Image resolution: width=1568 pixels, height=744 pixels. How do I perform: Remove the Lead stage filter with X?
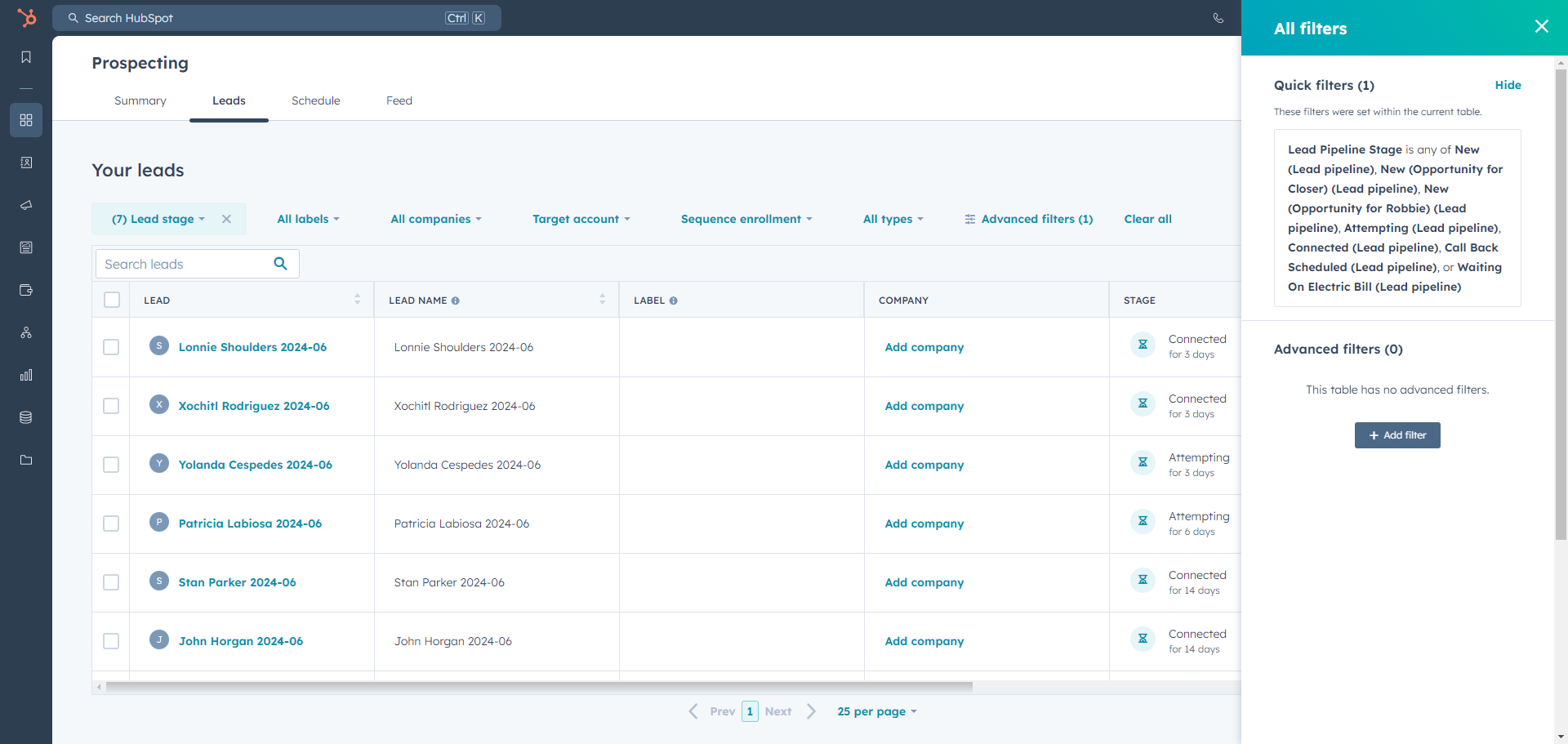227,219
